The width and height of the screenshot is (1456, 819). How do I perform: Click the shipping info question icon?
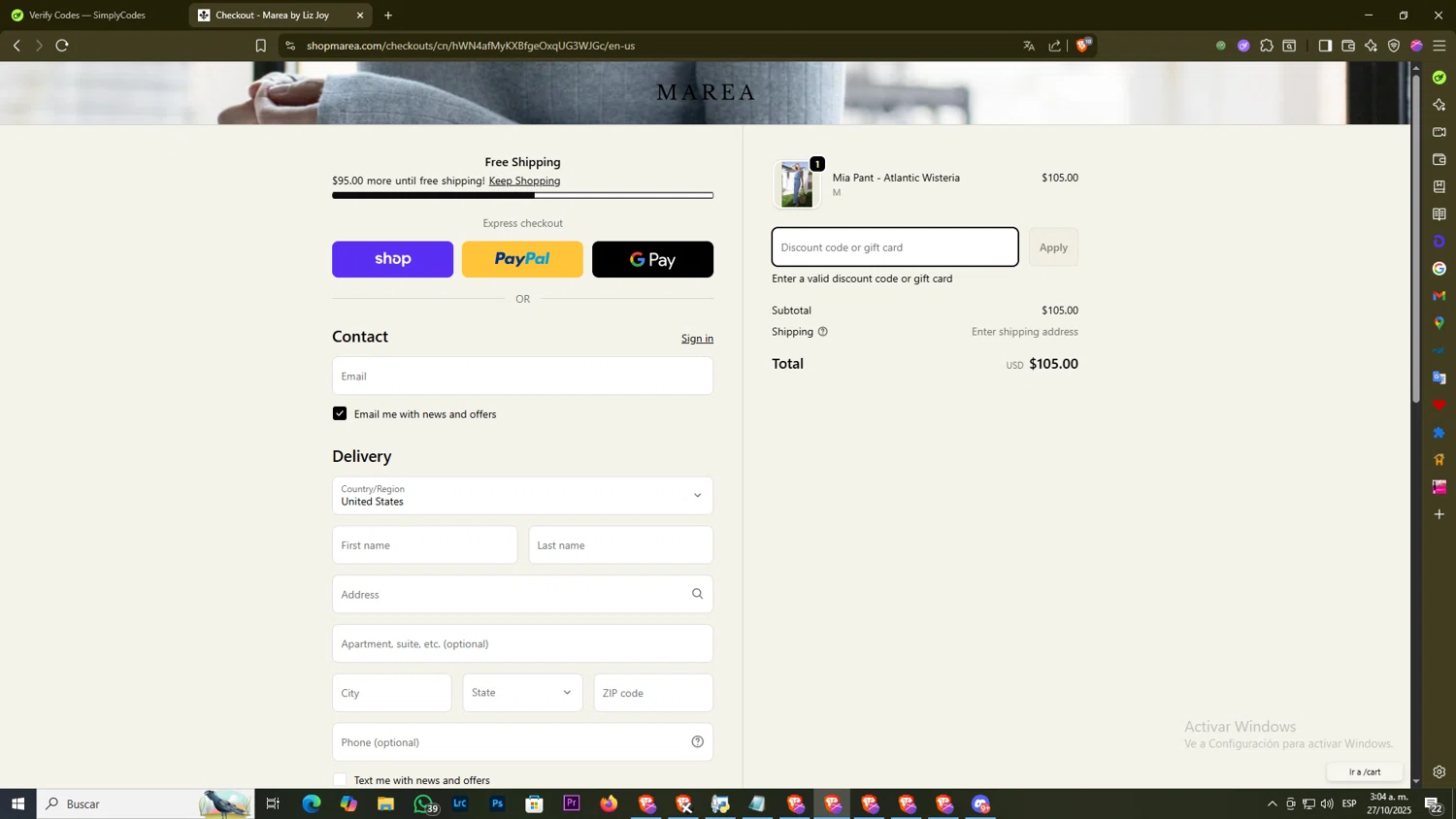point(823,332)
